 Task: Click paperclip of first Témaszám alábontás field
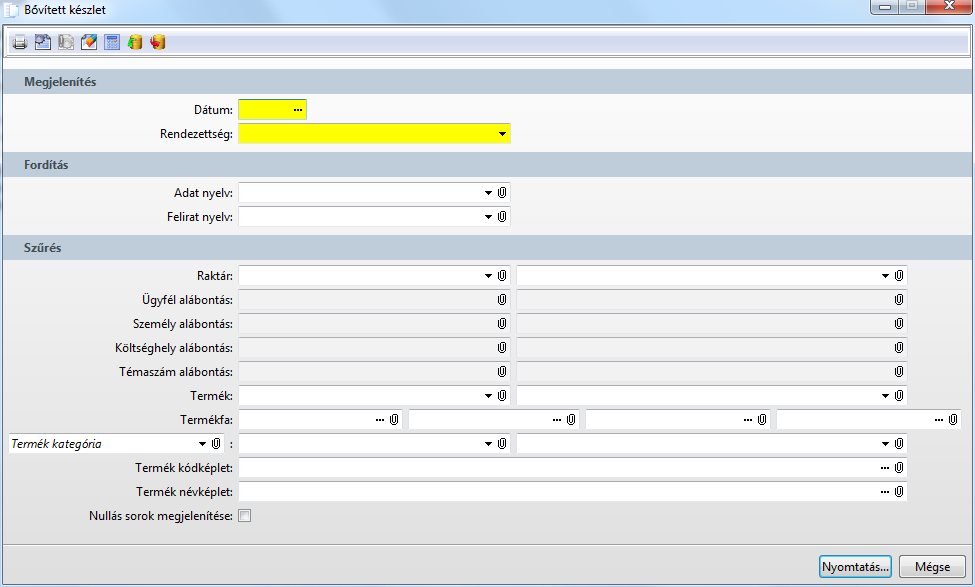click(502, 372)
